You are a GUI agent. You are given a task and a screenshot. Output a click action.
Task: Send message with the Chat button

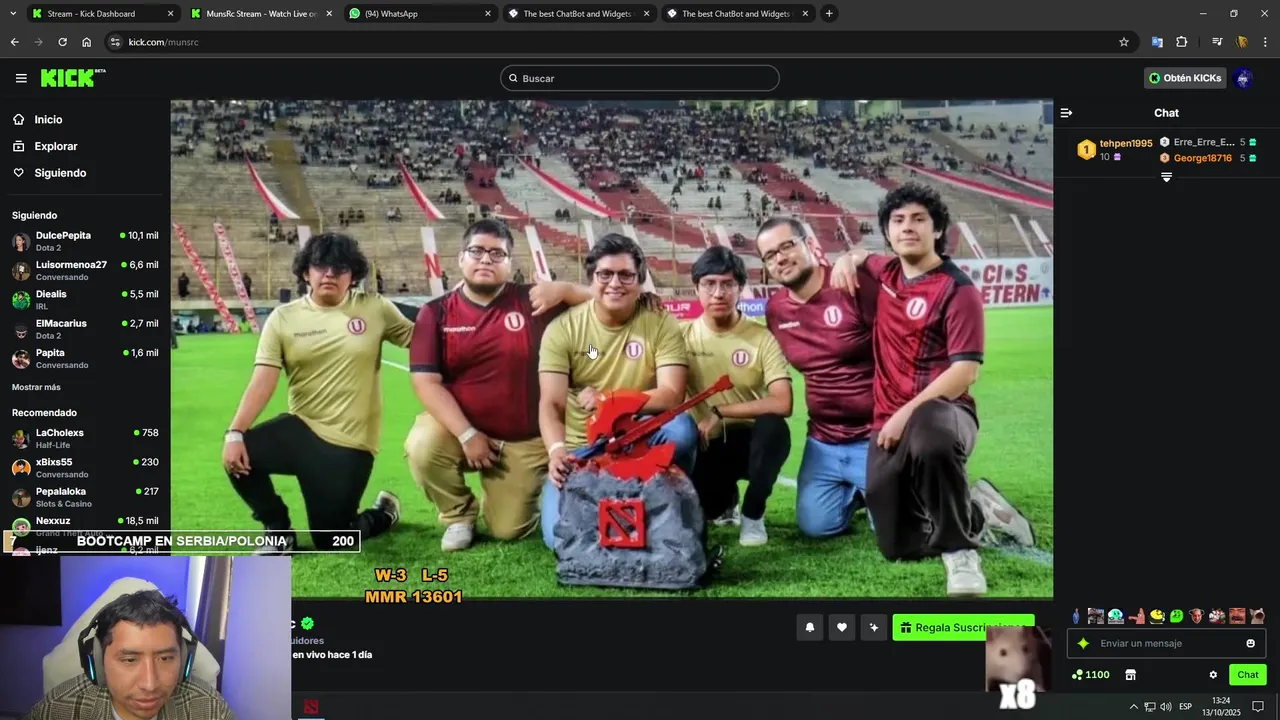(x=1248, y=675)
